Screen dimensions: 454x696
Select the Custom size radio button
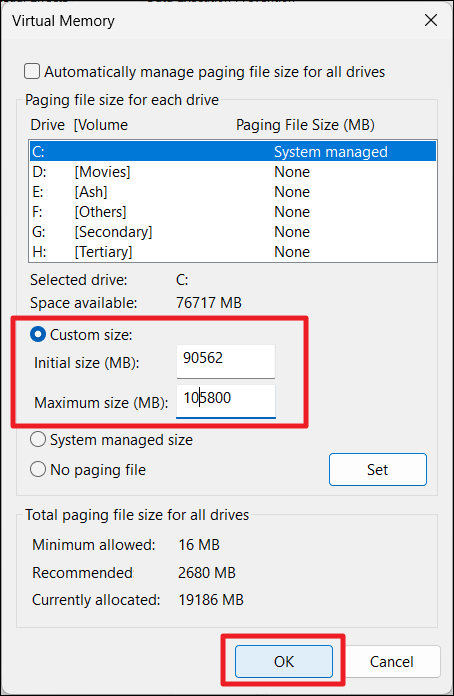point(38,334)
